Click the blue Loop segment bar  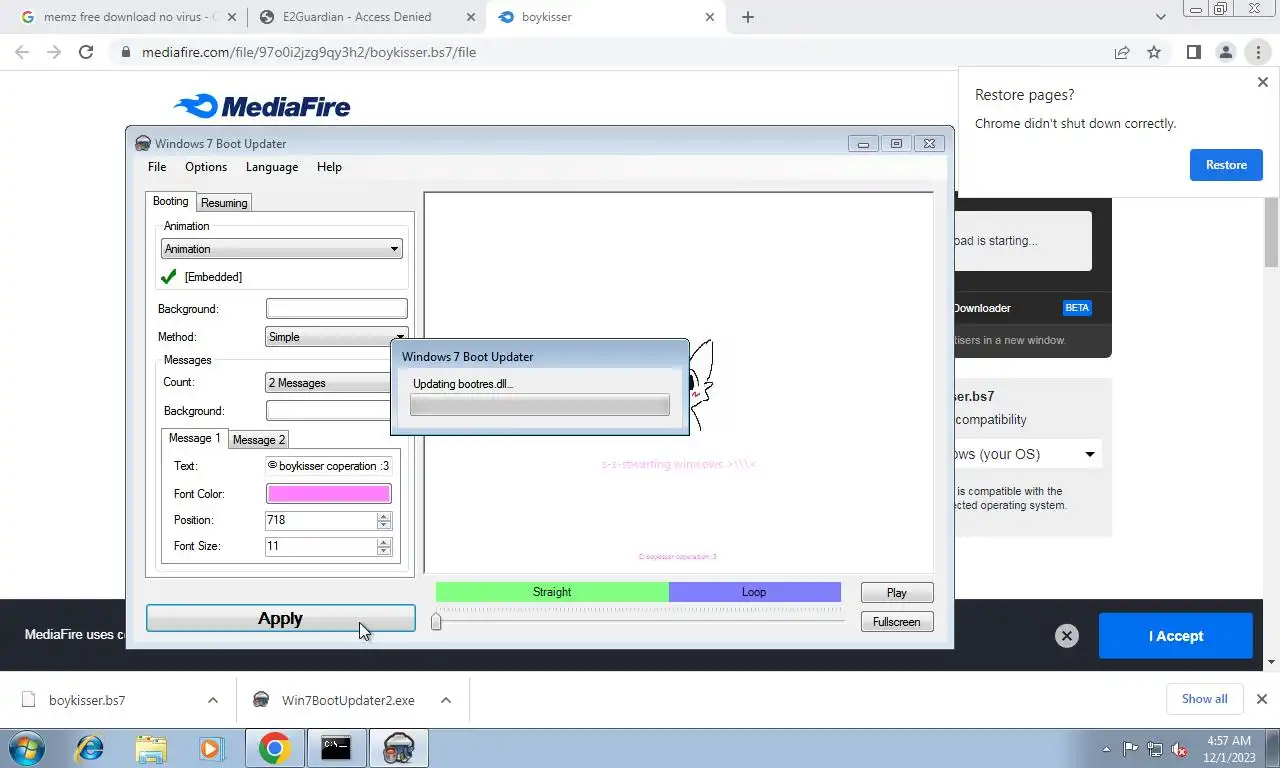tap(754, 592)
